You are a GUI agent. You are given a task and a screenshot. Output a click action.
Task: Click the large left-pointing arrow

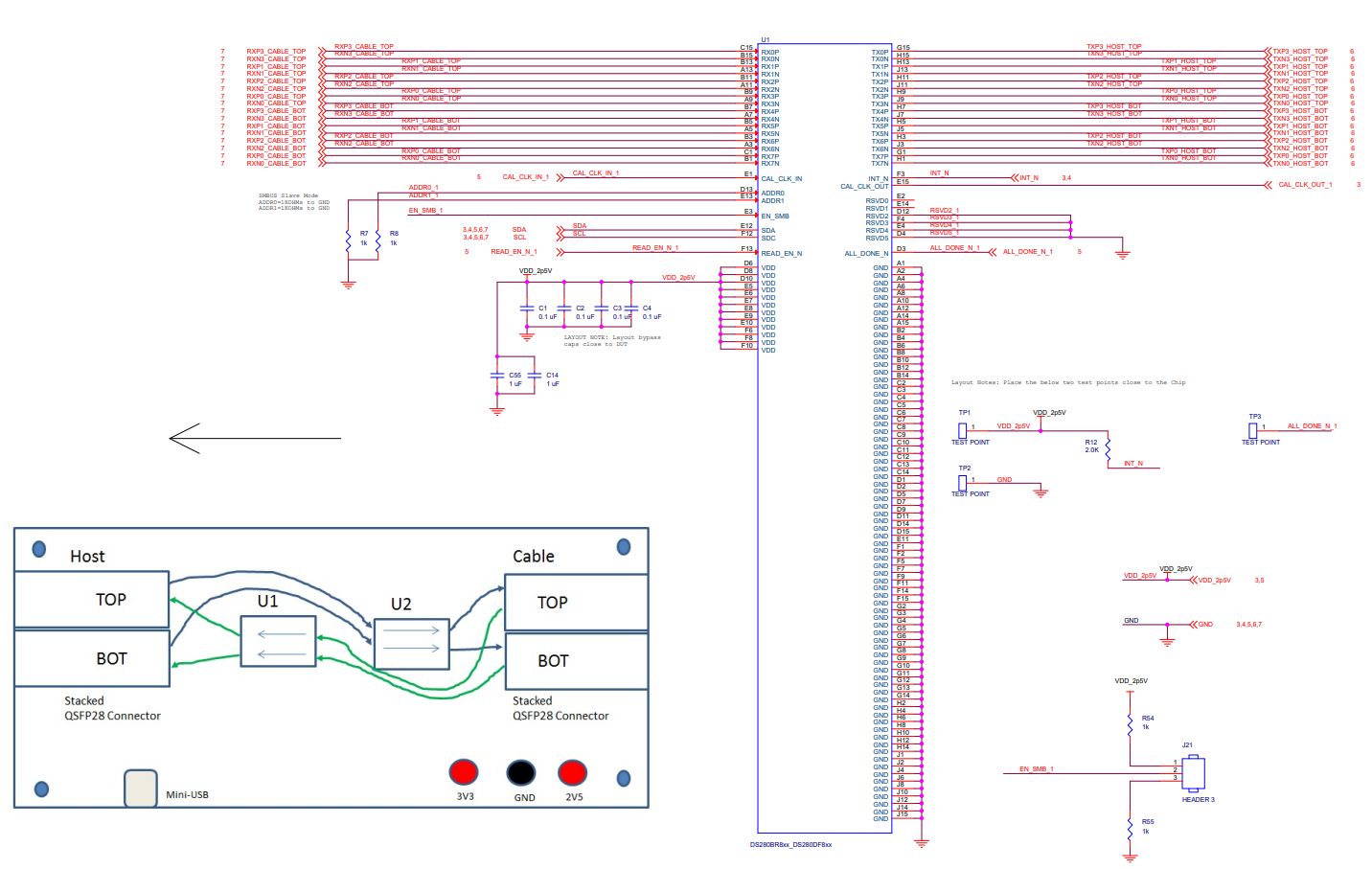coord(254,438)
